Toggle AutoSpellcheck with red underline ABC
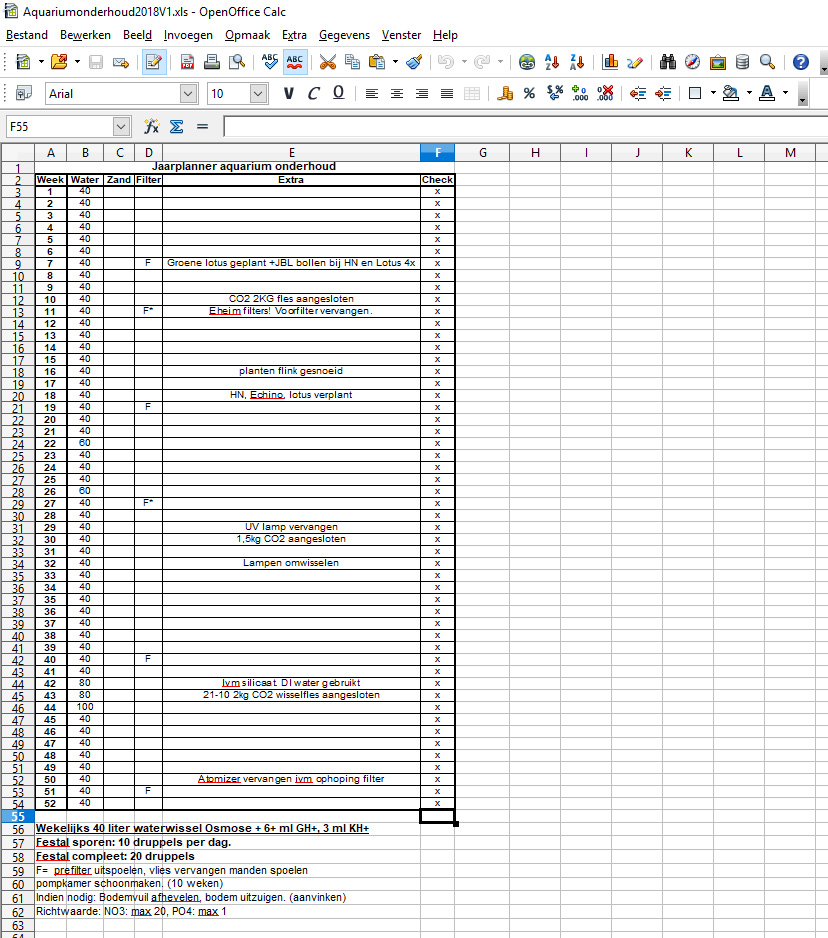This screenshot has height=938, width=828. pyautogui.click(x=295, y=62)
